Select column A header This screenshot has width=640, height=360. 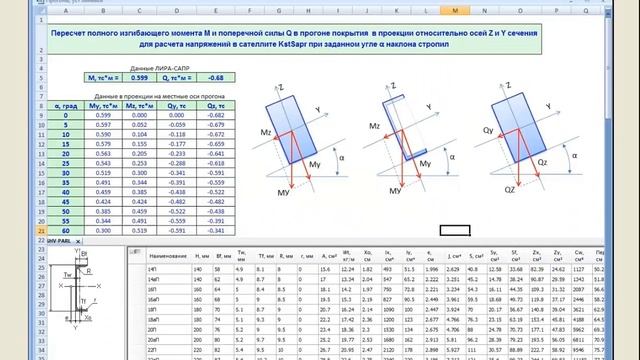coord(66,11)
